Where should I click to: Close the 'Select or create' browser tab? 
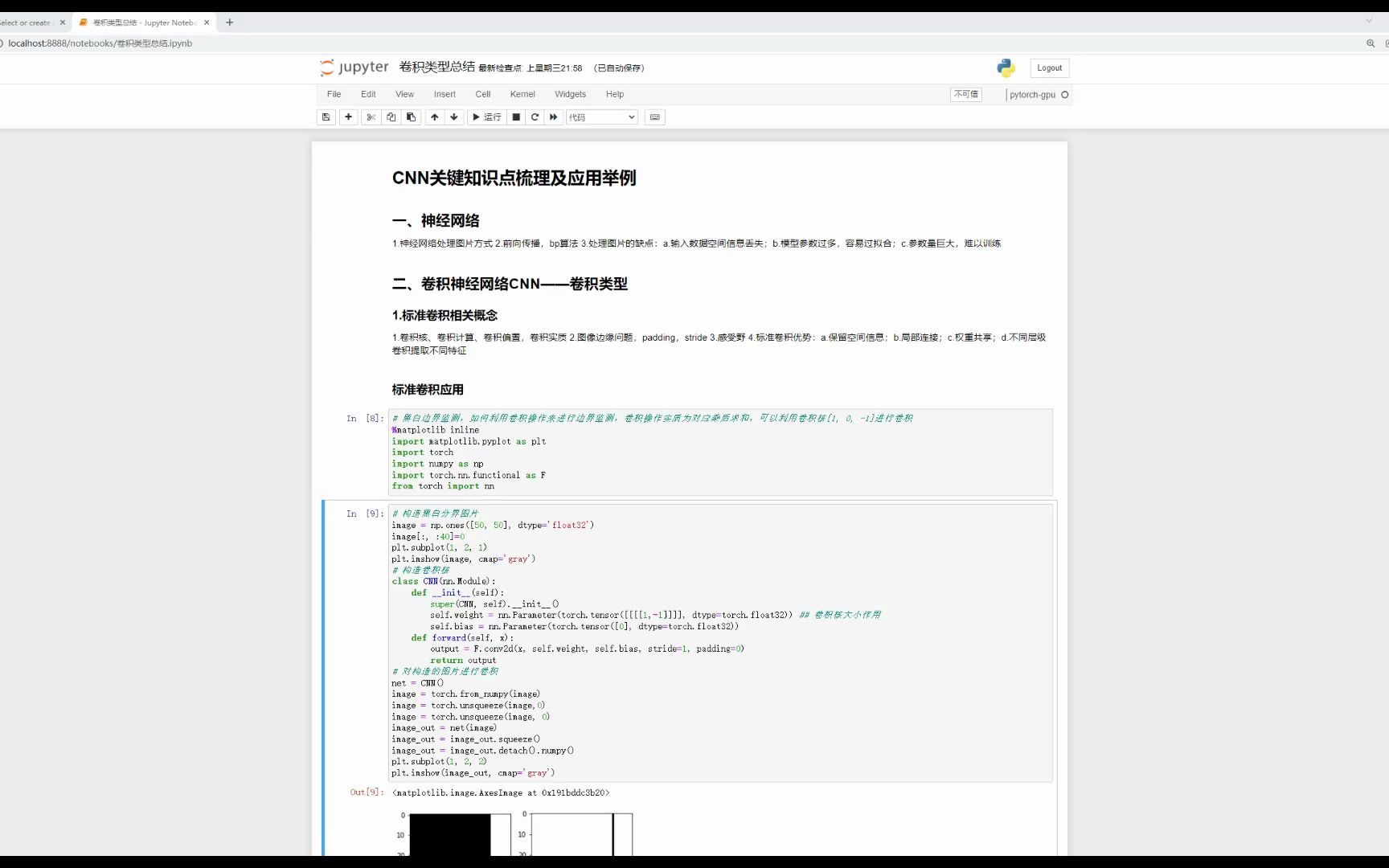63,23
